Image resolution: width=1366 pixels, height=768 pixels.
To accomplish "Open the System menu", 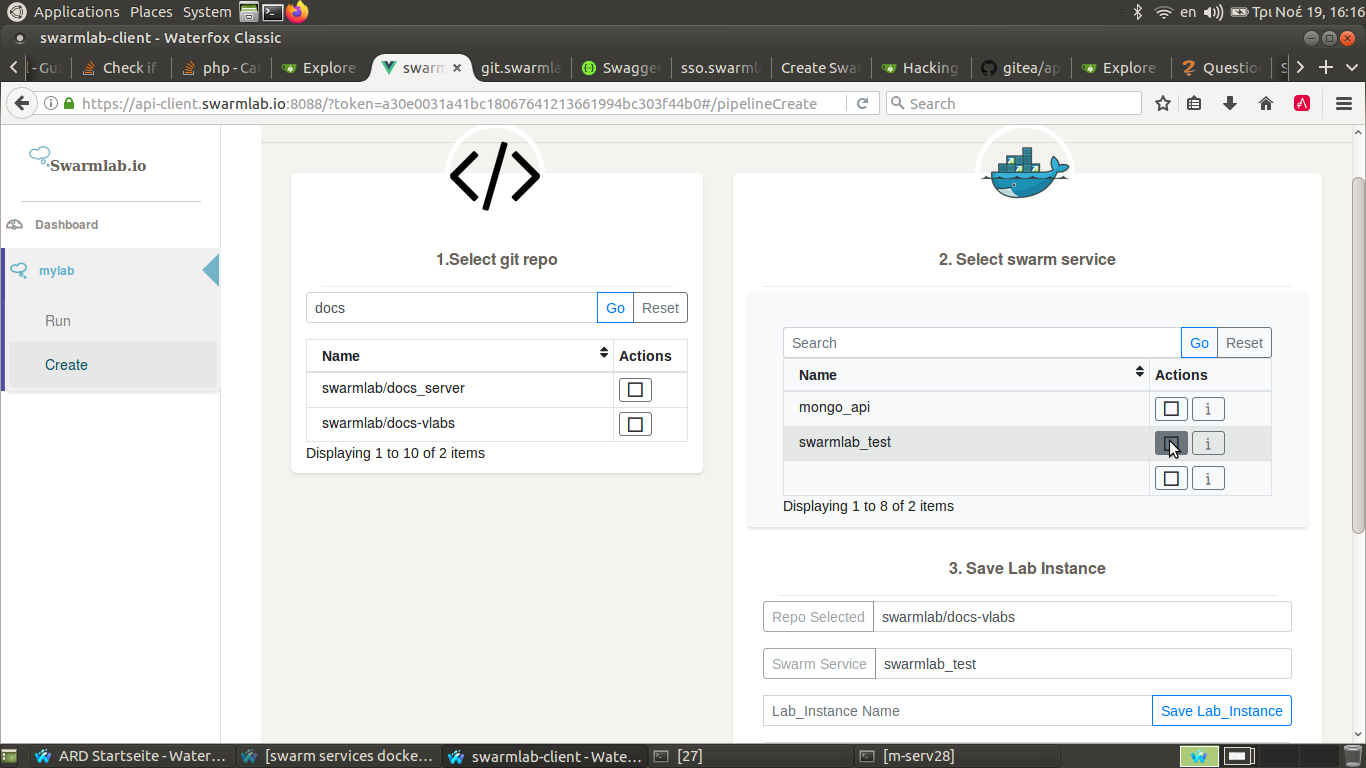I will tap(207, 12).
